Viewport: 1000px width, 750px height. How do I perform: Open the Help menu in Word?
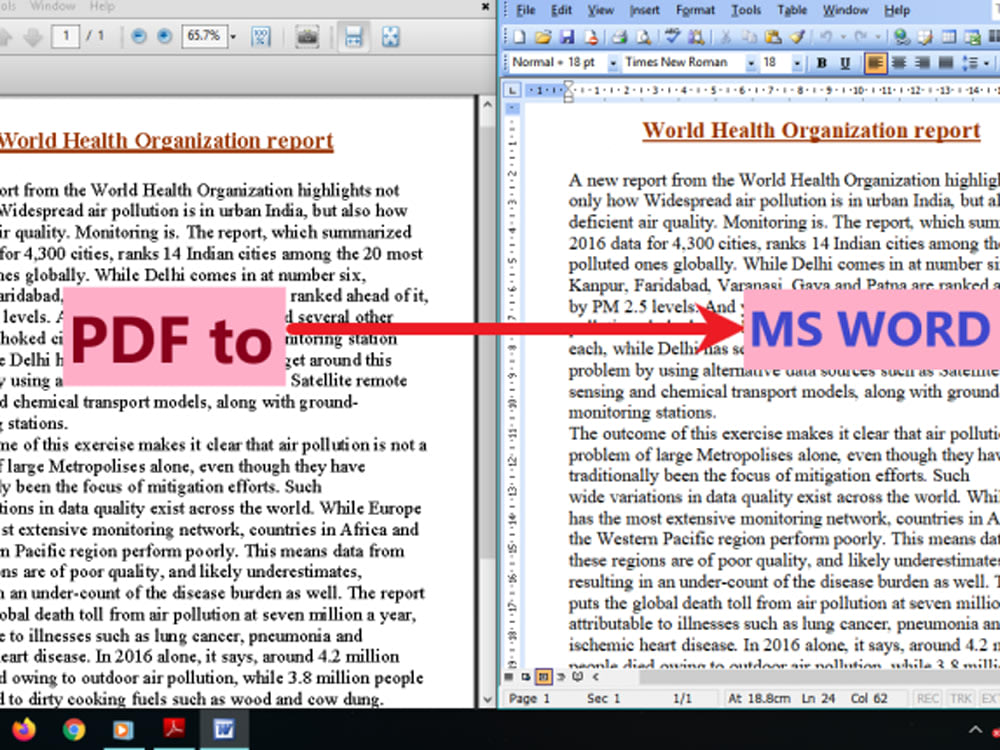pyautogui.click(x=897, y=10)
